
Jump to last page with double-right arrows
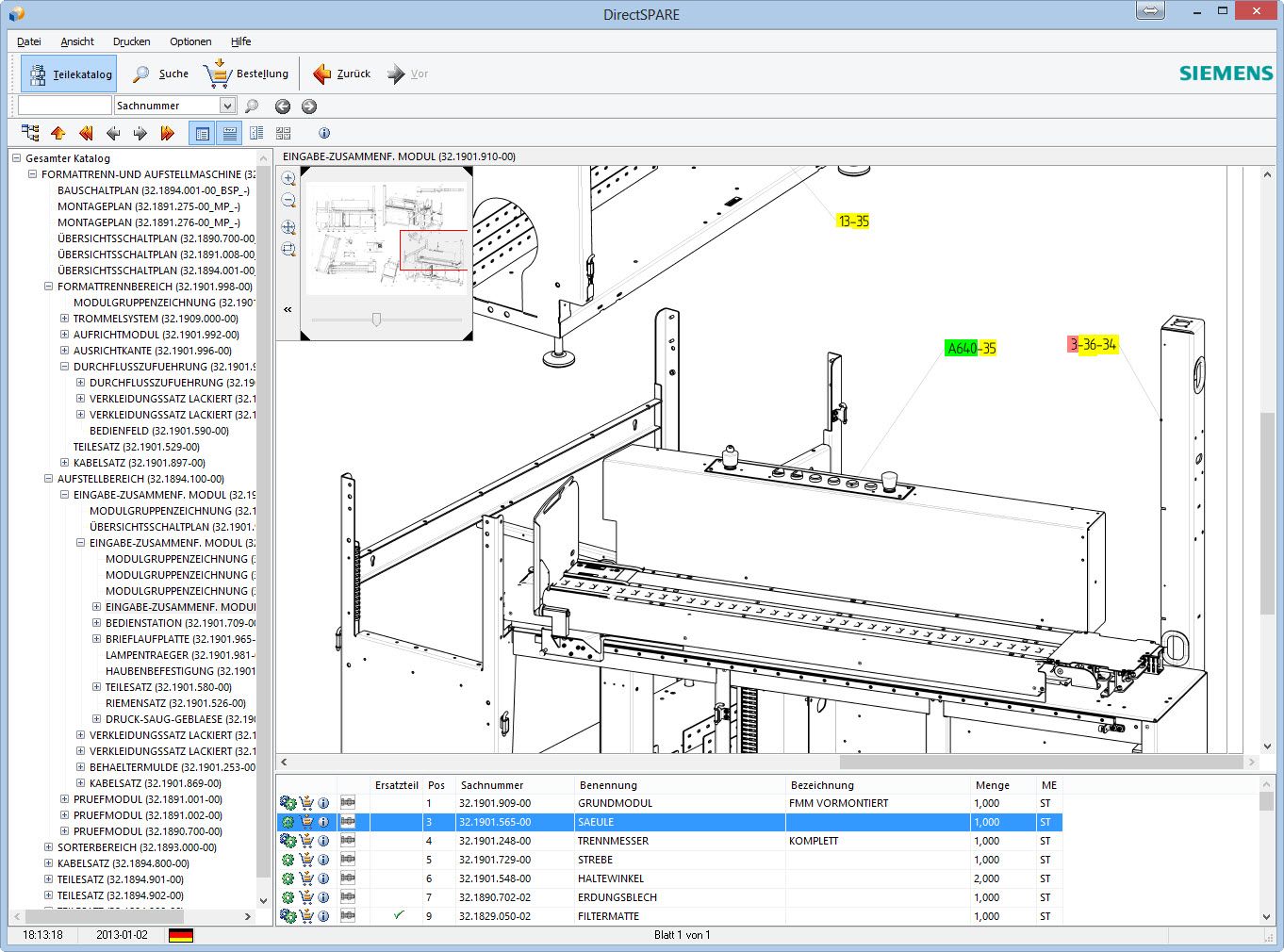[168, 133]
